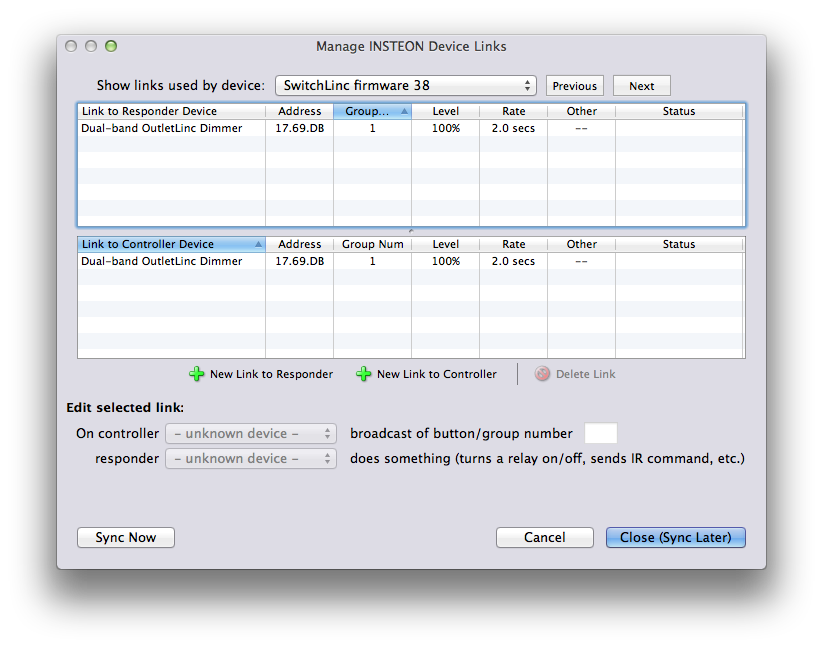
Task: Click the red Delete Link icon
Action: click(542, 374)
